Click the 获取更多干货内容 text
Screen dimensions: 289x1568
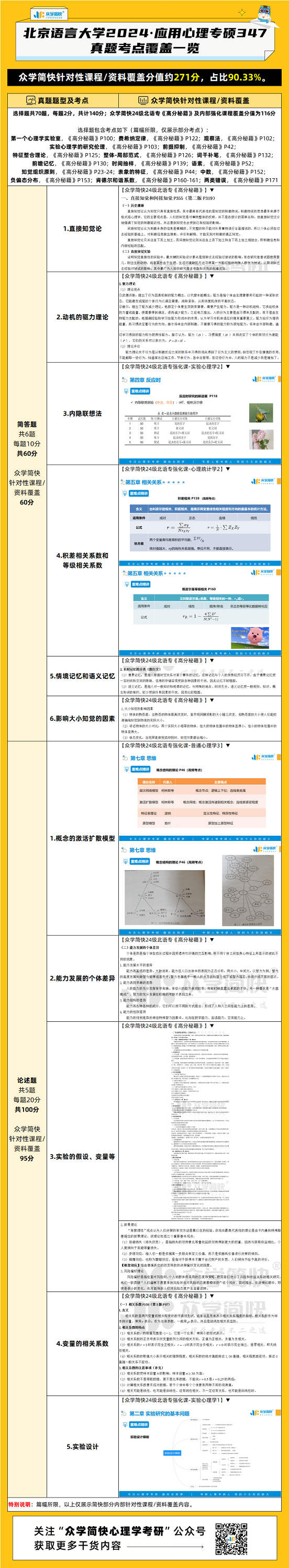pos(77,1546)
